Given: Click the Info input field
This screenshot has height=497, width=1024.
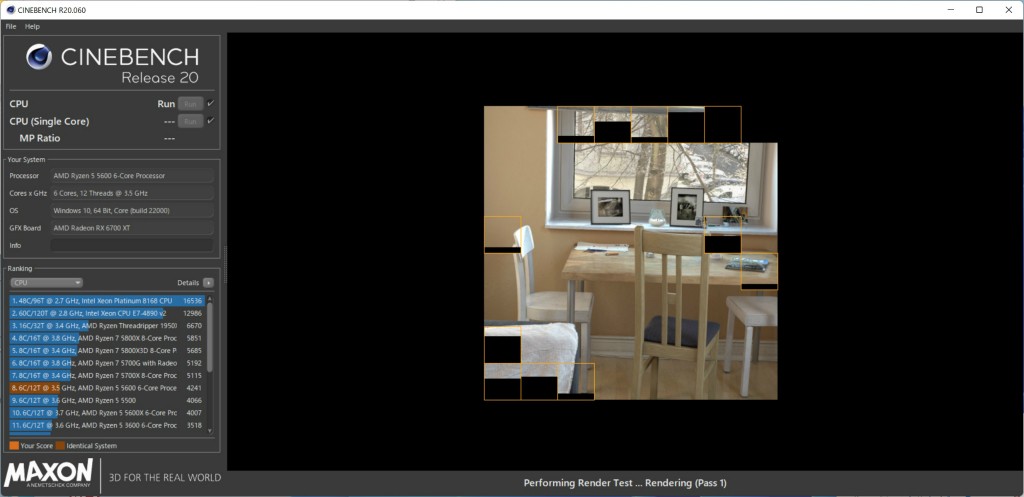Looking at the screenshot, I should click(x=132, y=246).
